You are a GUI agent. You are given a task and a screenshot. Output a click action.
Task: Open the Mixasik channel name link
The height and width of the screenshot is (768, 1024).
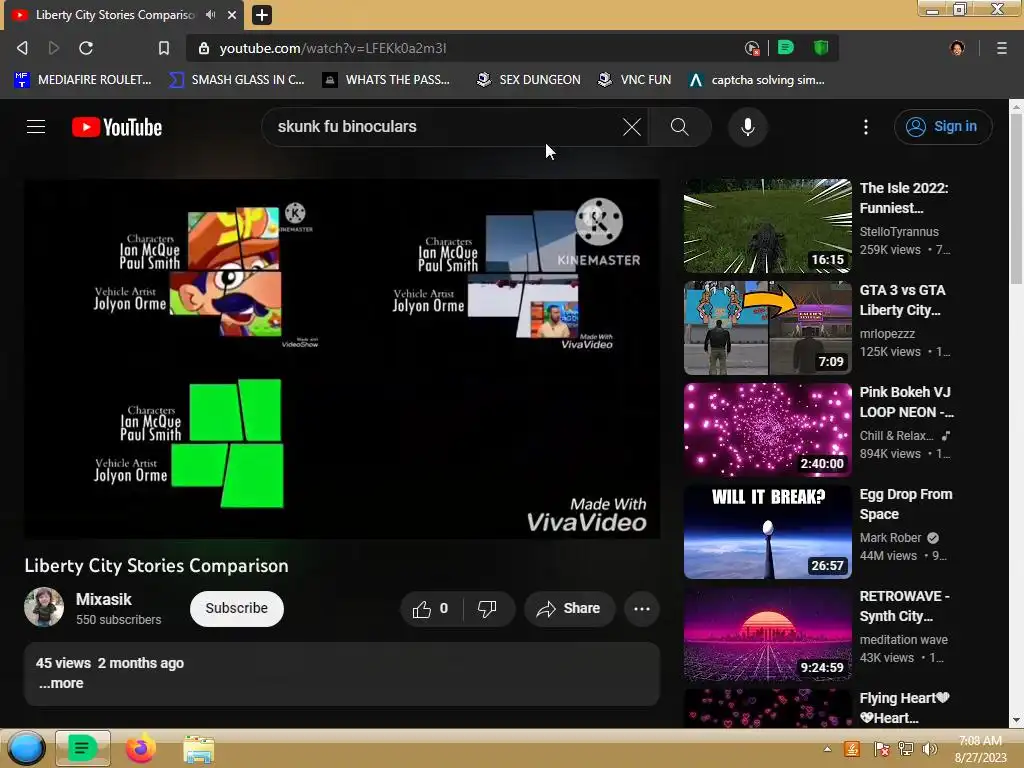pyautogui.click(x=104, y=599)
